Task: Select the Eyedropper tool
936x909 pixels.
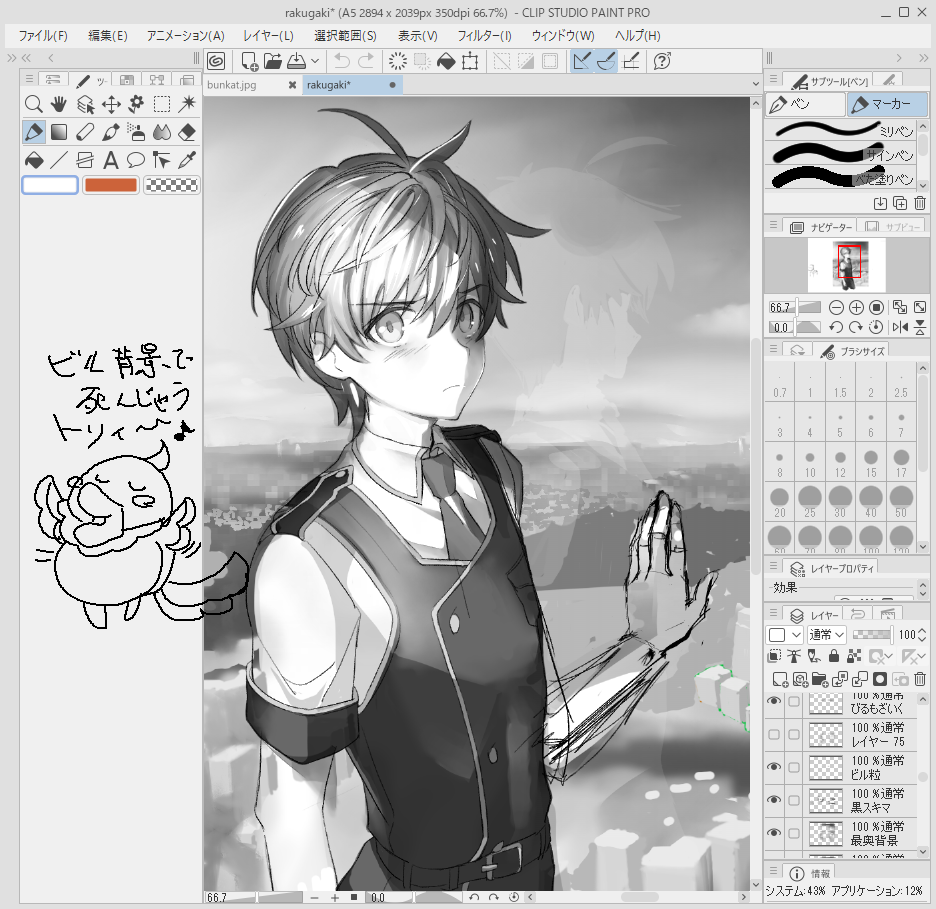Action: click(x=187, y=160)
